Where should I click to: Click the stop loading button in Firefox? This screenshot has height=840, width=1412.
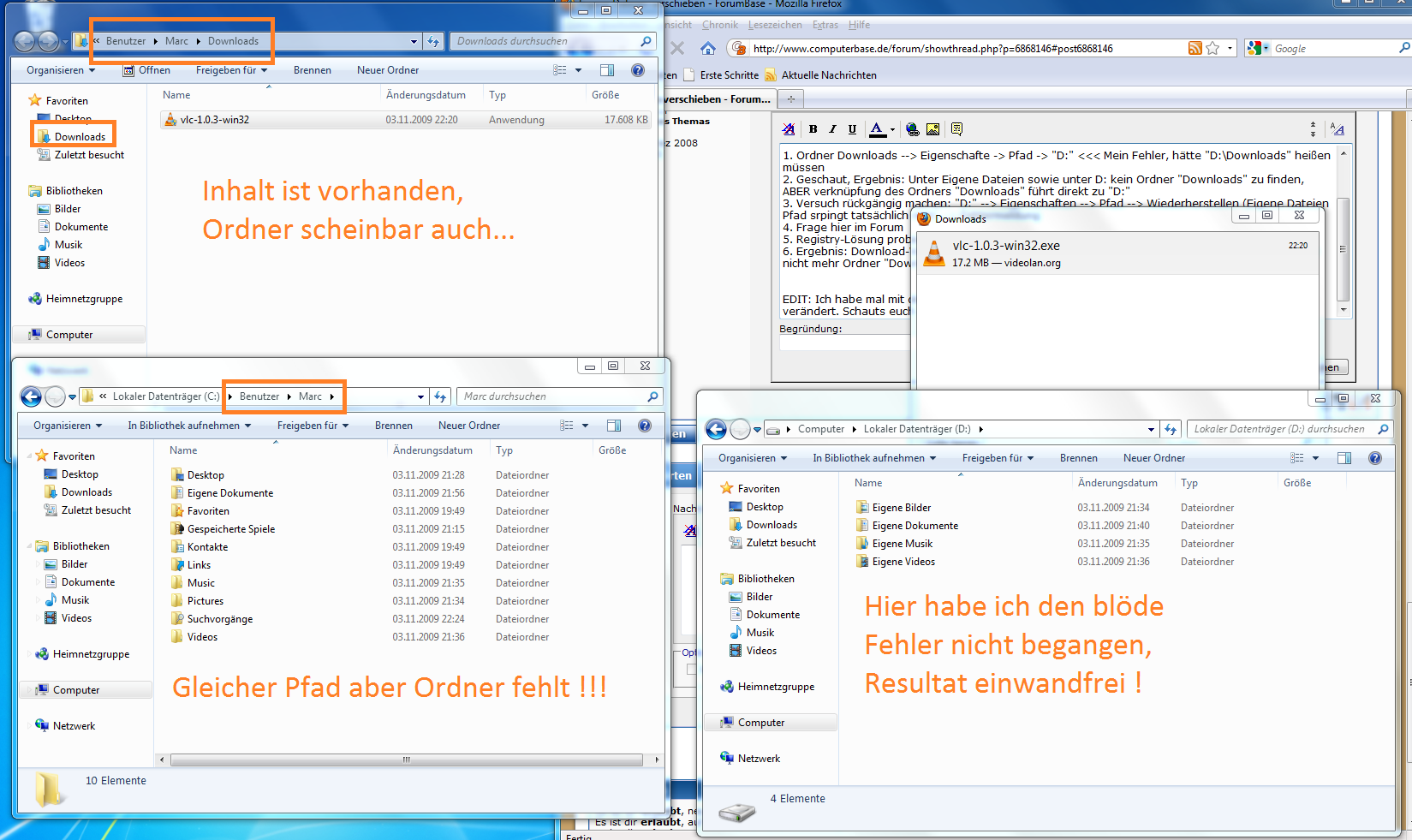(x=677, y=48)
